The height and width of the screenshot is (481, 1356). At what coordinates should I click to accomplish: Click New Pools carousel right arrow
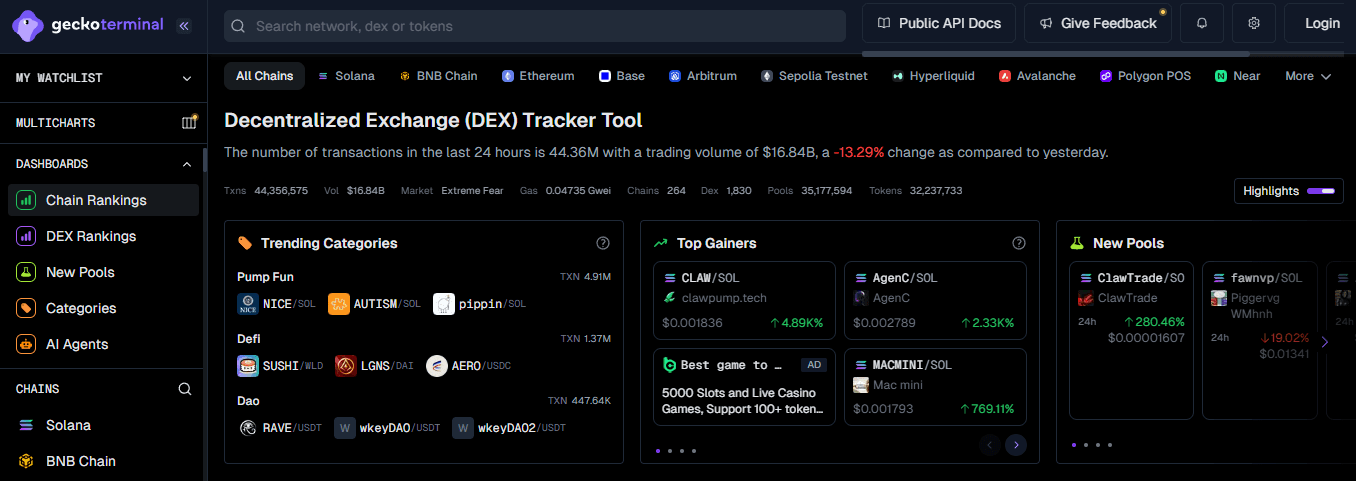click(x=1325, y=342)
